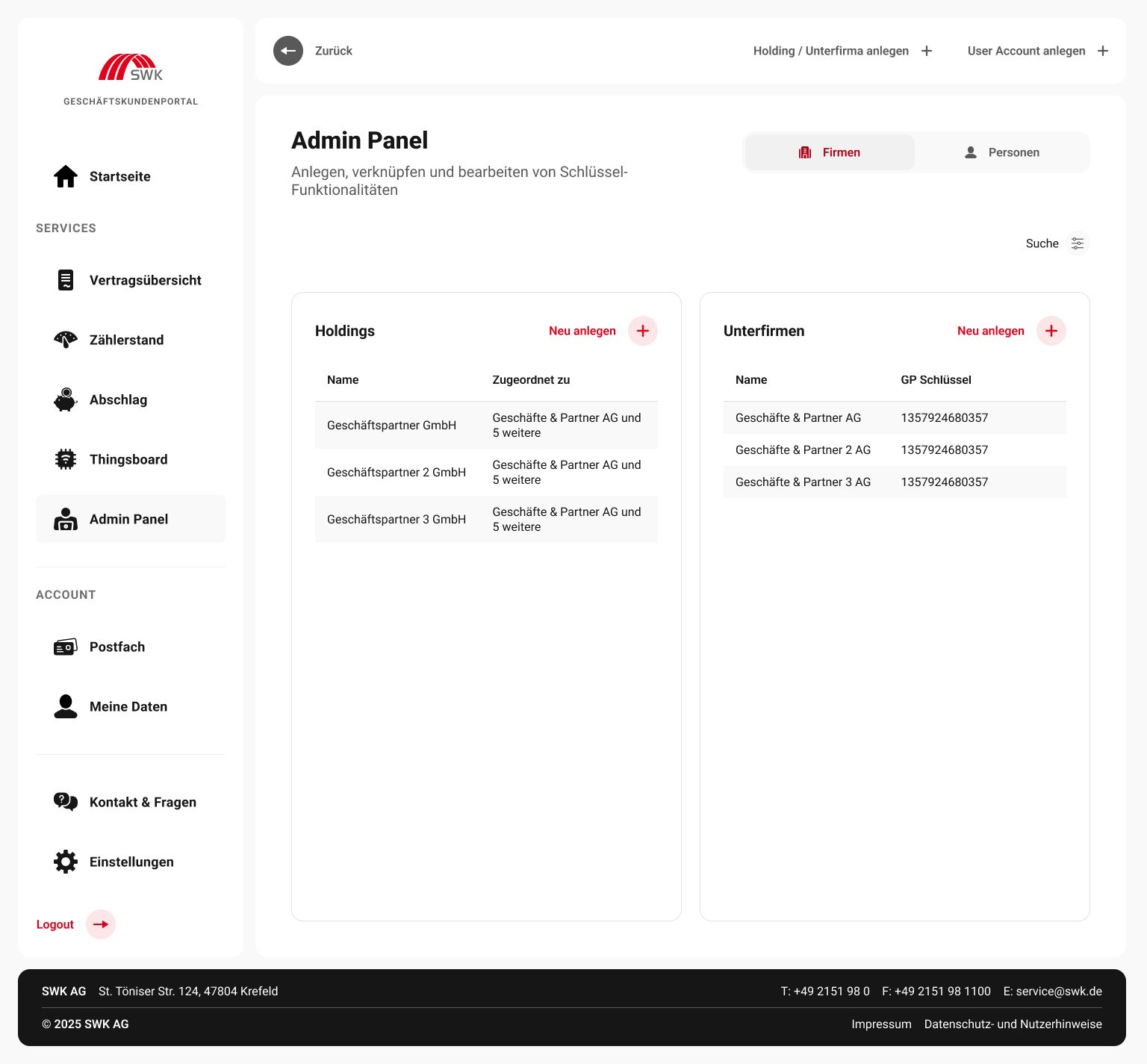
Task: Click the Thingsboard chip icon
Action: pos(66,459)
